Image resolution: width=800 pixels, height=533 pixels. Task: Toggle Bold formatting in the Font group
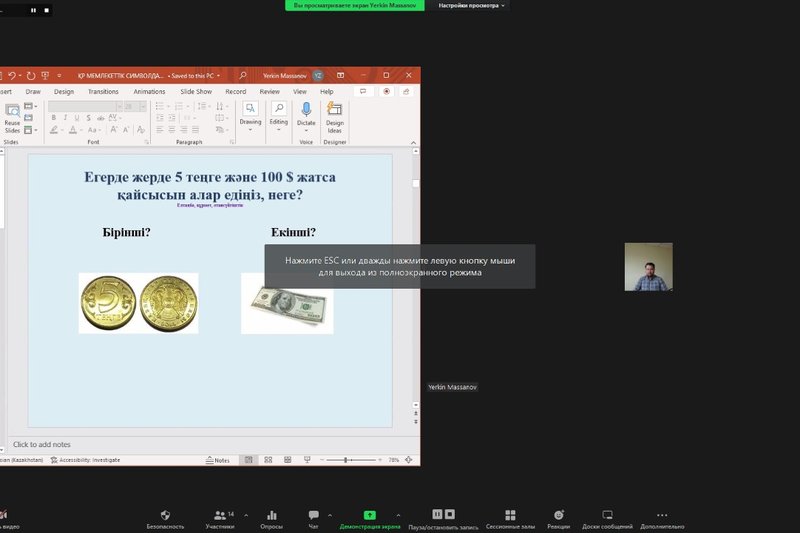point(54,118)
